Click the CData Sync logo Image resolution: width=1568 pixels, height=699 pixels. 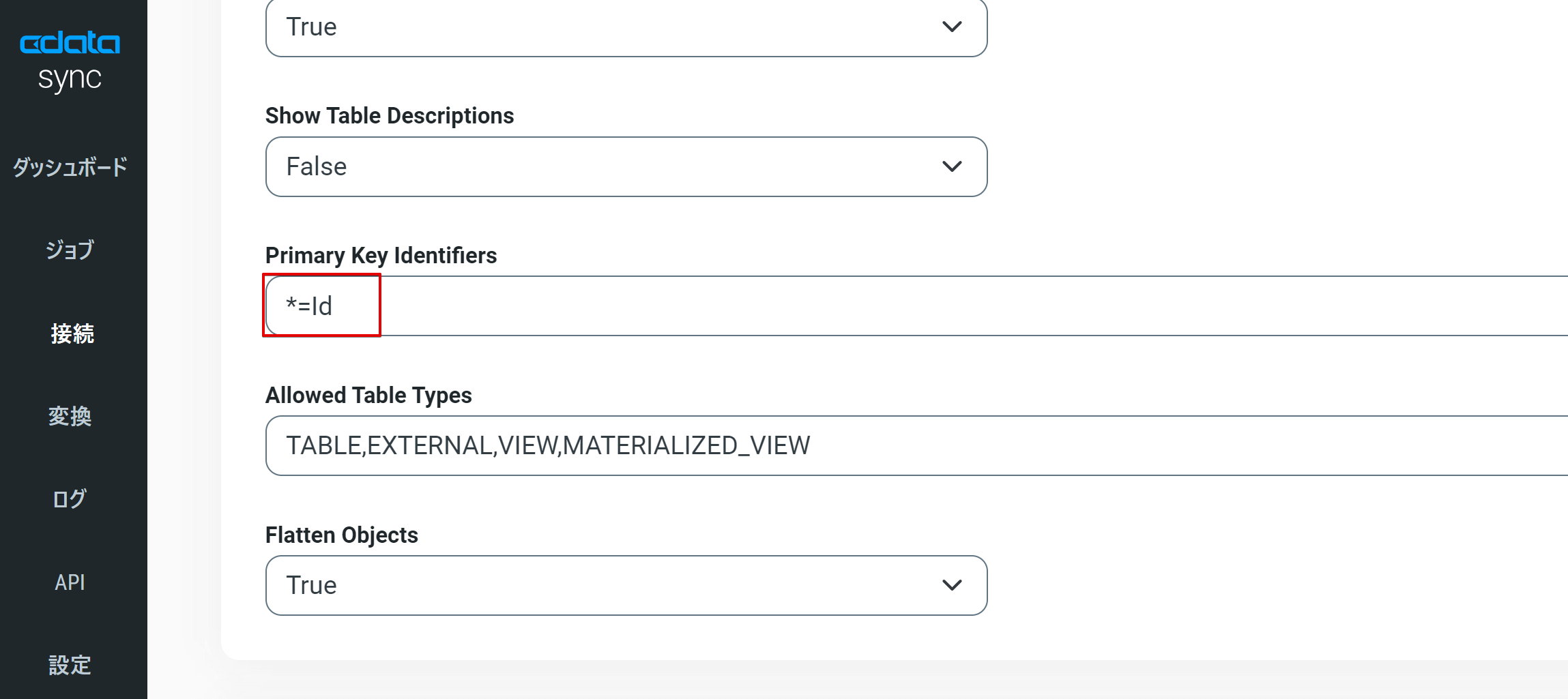[70, 60]
